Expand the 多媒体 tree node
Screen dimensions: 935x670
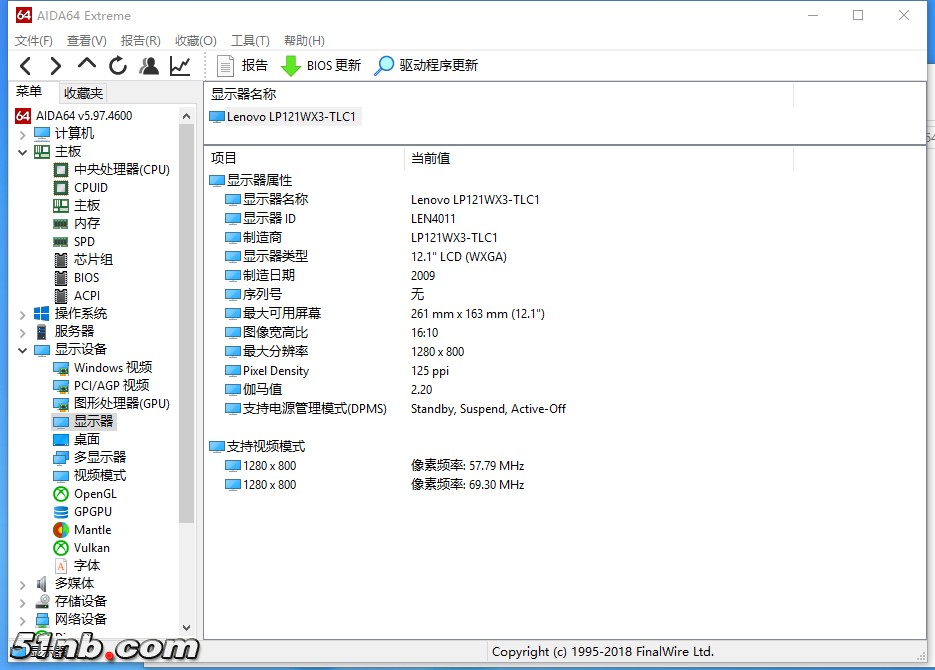click(x=23, y=584)
